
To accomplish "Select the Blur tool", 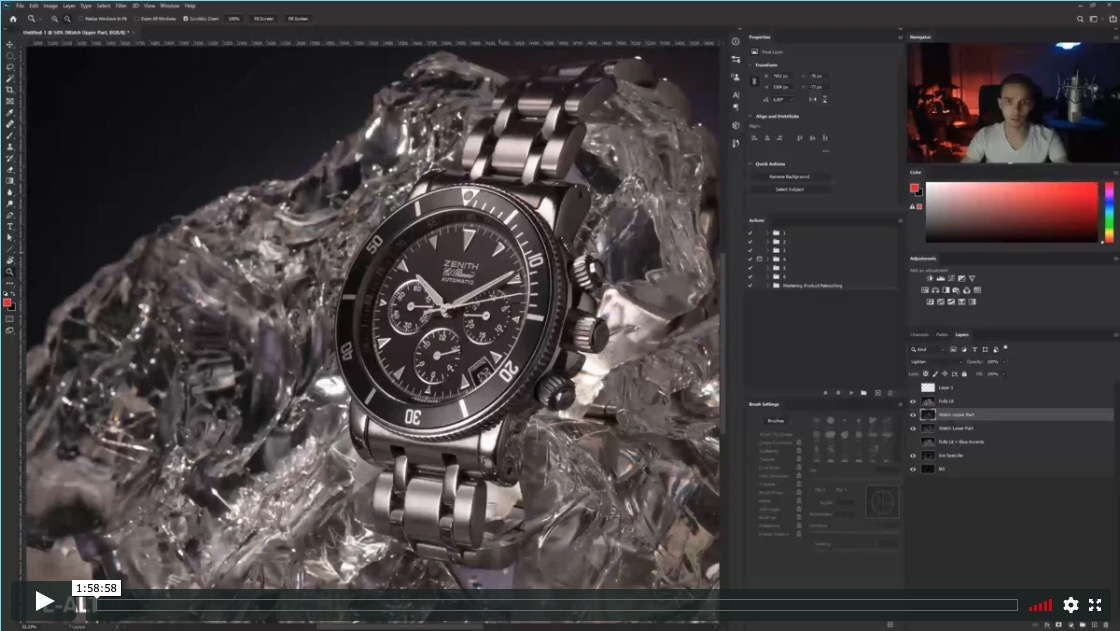I will click(10, 193).
